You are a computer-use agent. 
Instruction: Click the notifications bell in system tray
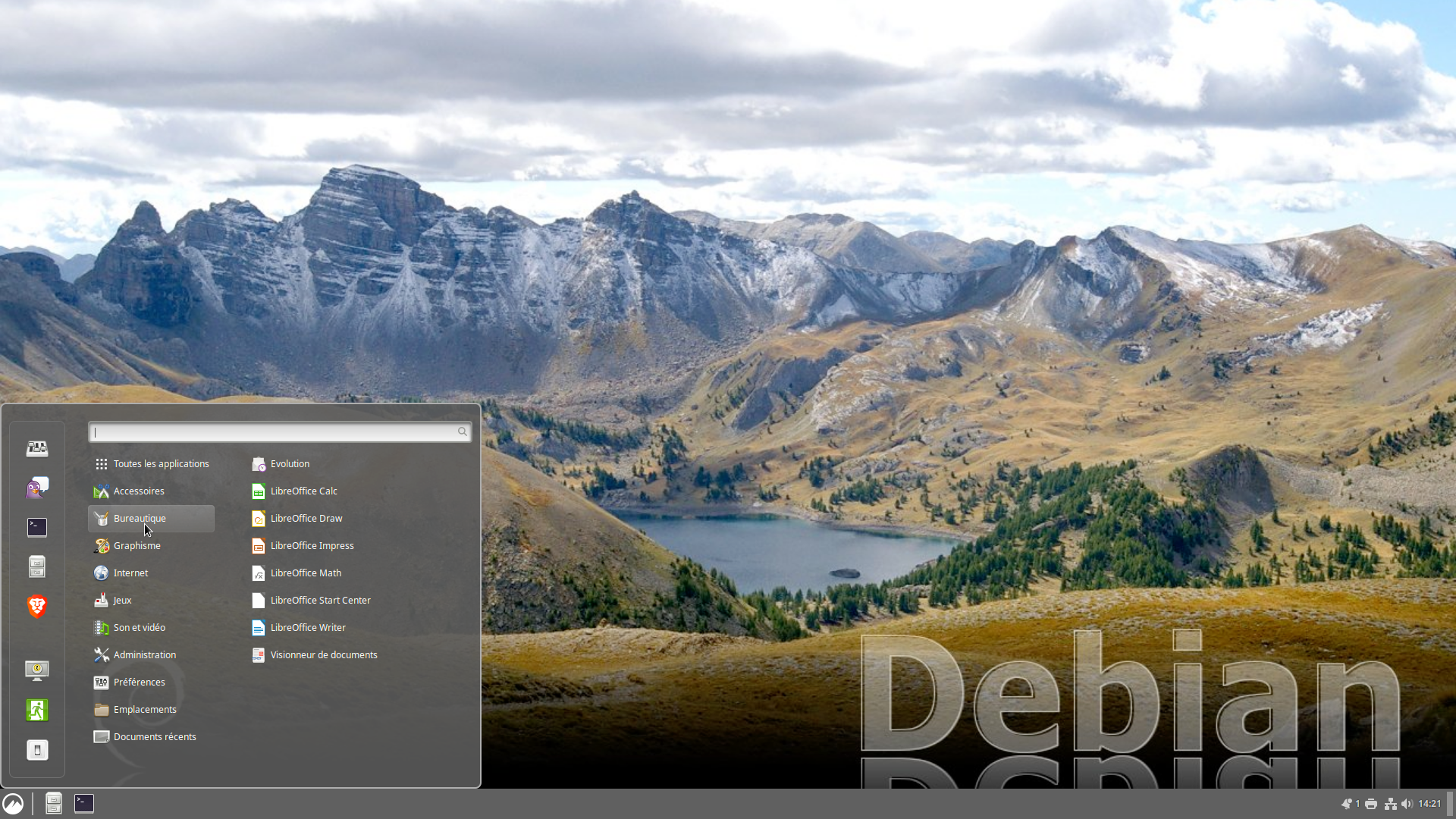pos(1347,804)
